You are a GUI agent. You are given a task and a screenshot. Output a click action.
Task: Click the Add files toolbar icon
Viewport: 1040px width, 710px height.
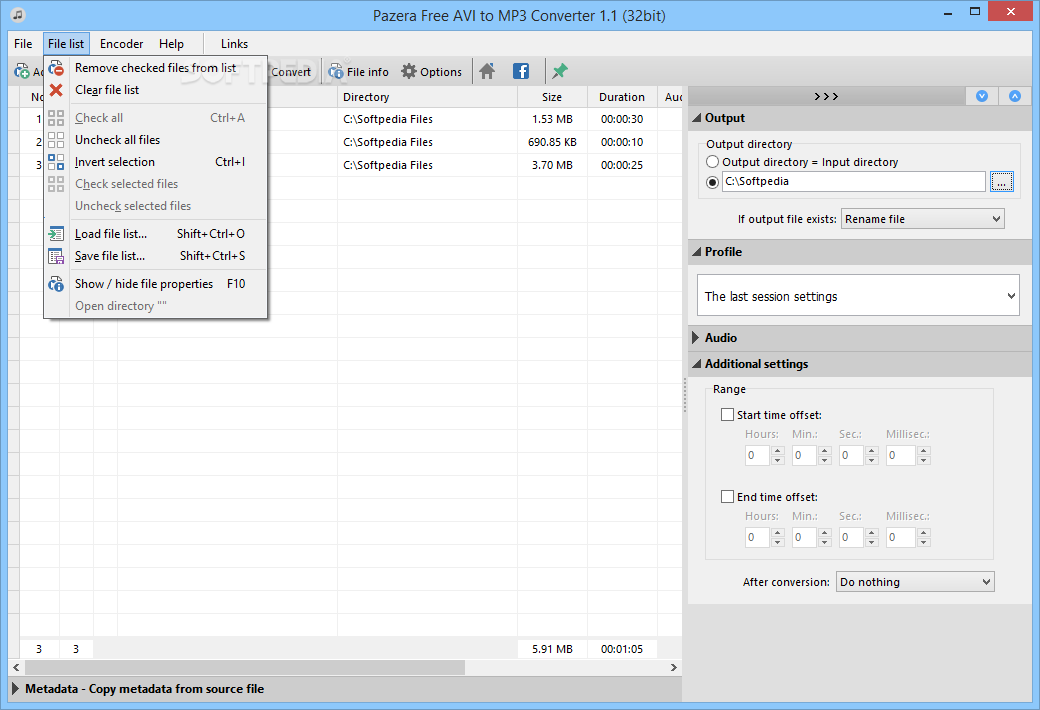click(x=22, y=72)
